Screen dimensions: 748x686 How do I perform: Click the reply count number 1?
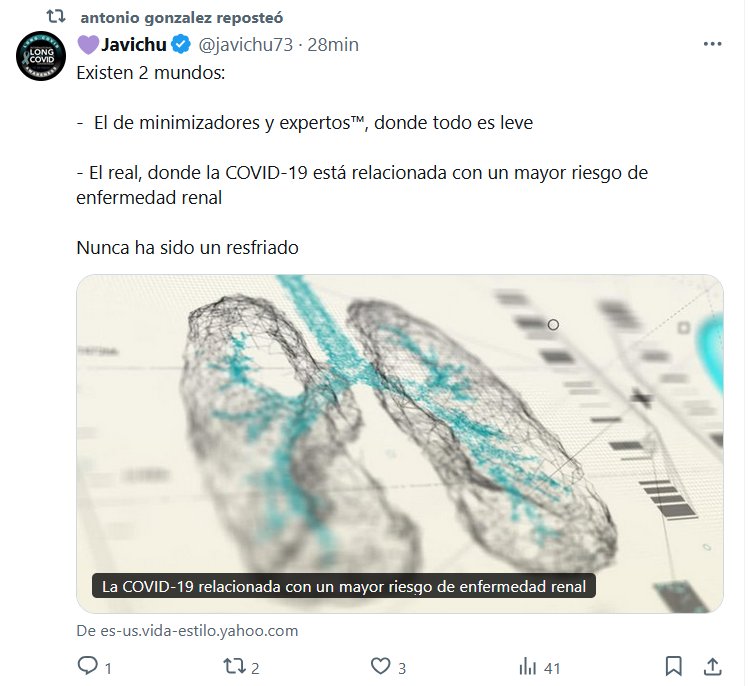pos(108,668)
